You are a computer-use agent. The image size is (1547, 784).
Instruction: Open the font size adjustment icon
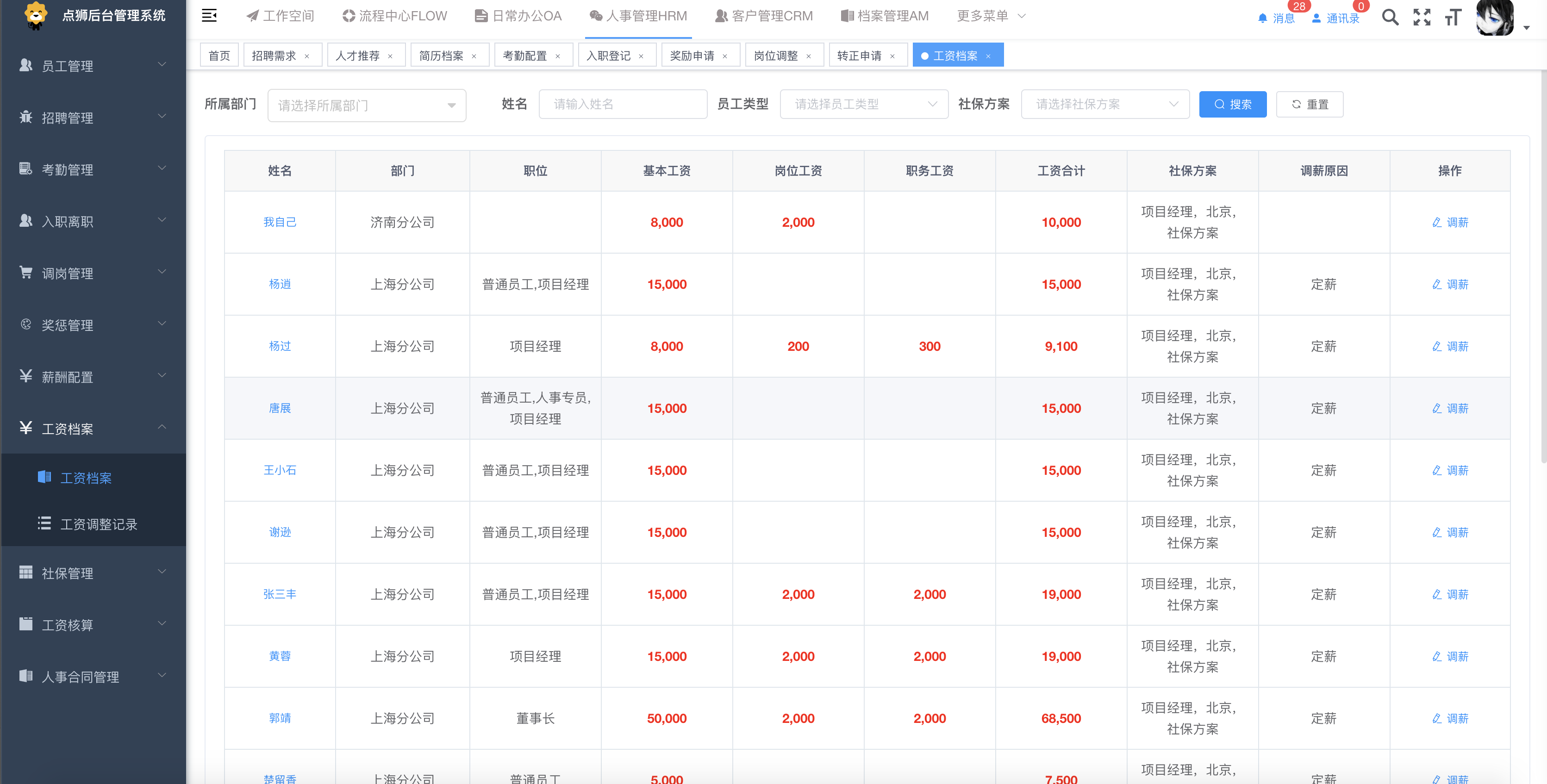(1453, 17)
